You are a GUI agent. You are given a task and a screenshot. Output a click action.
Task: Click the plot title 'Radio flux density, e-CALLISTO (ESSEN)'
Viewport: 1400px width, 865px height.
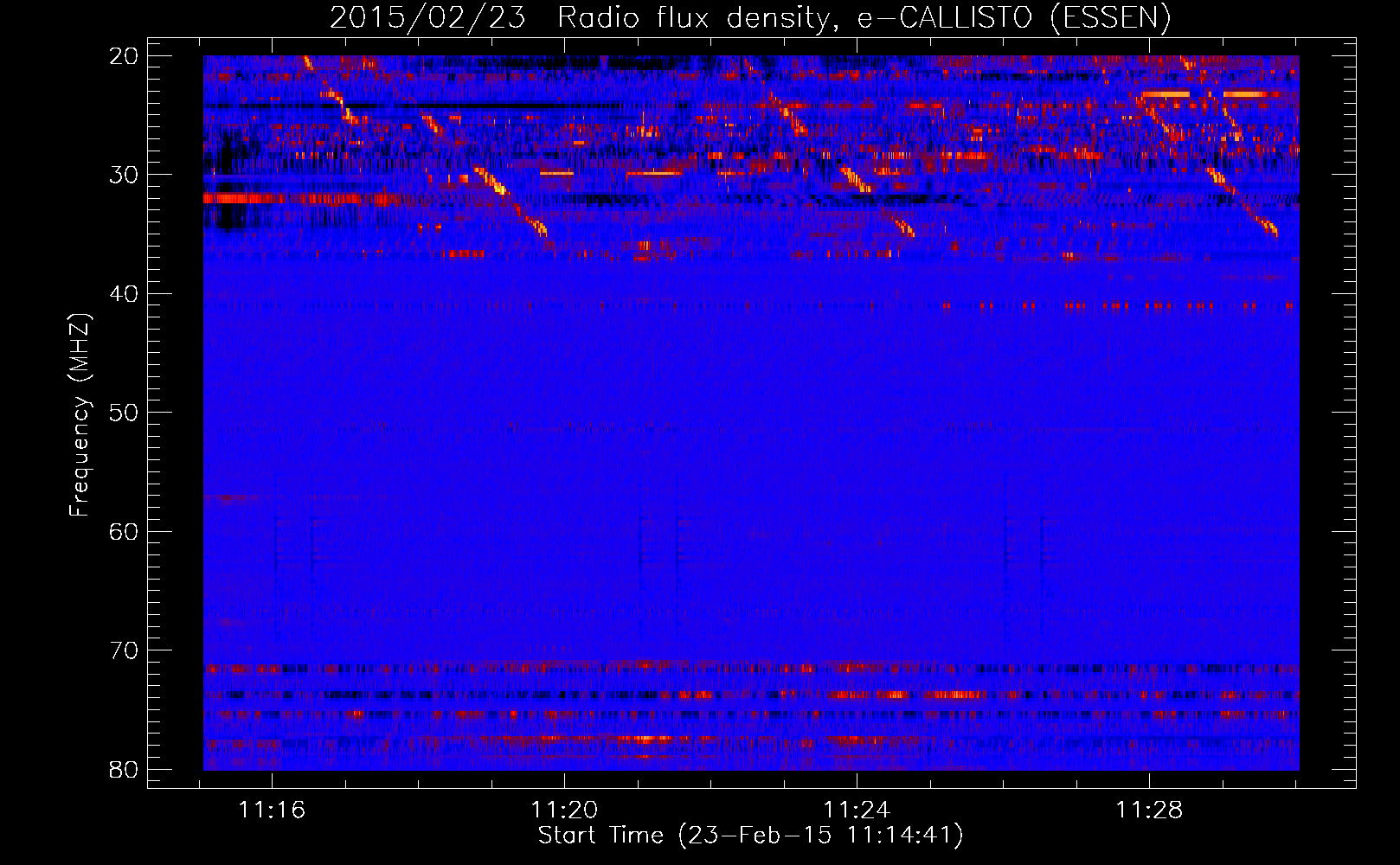click(864, 18)
